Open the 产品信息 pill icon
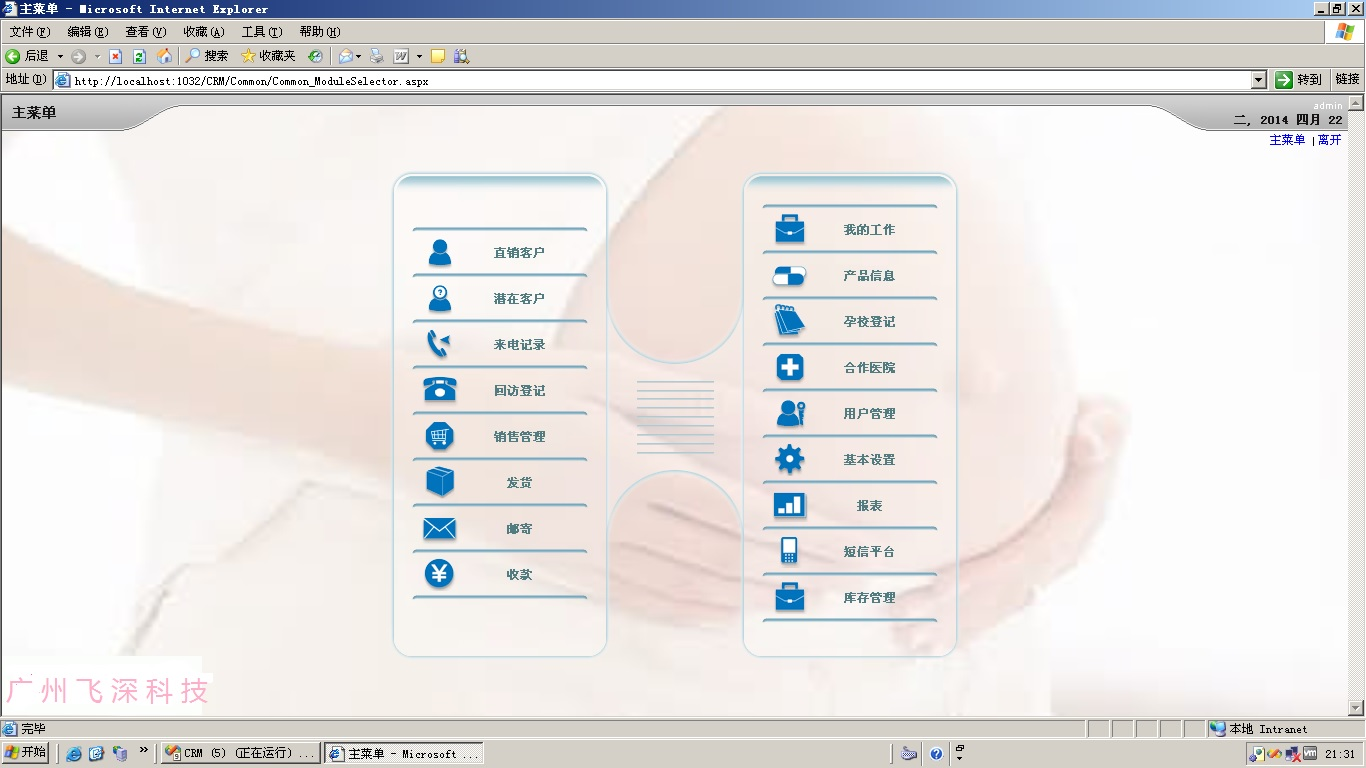 point(789,276)
